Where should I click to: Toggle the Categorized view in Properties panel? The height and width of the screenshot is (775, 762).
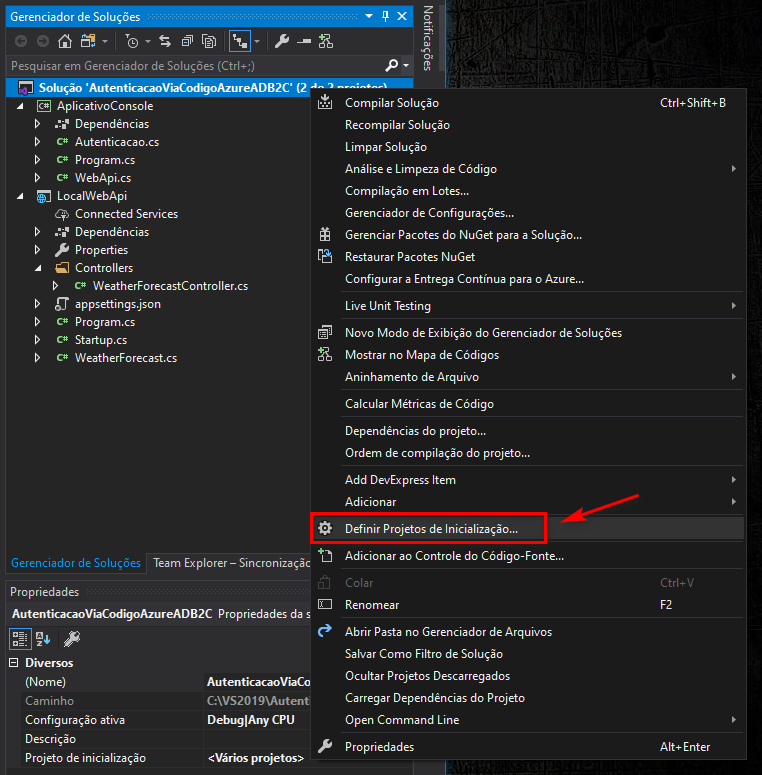point(20,638)
